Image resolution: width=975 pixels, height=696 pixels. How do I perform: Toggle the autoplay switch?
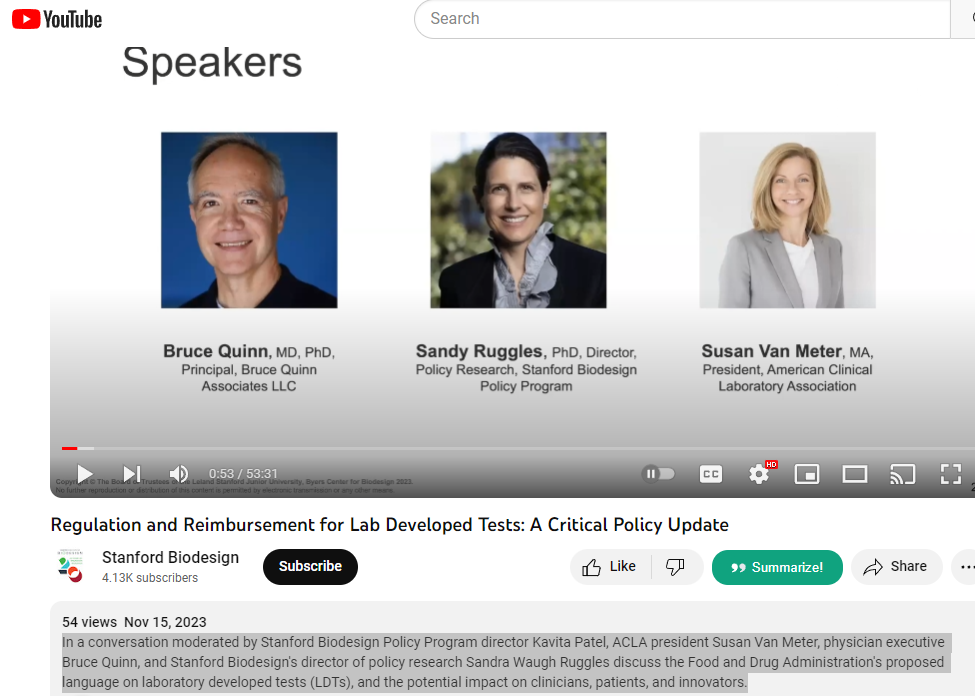[658, 474]
